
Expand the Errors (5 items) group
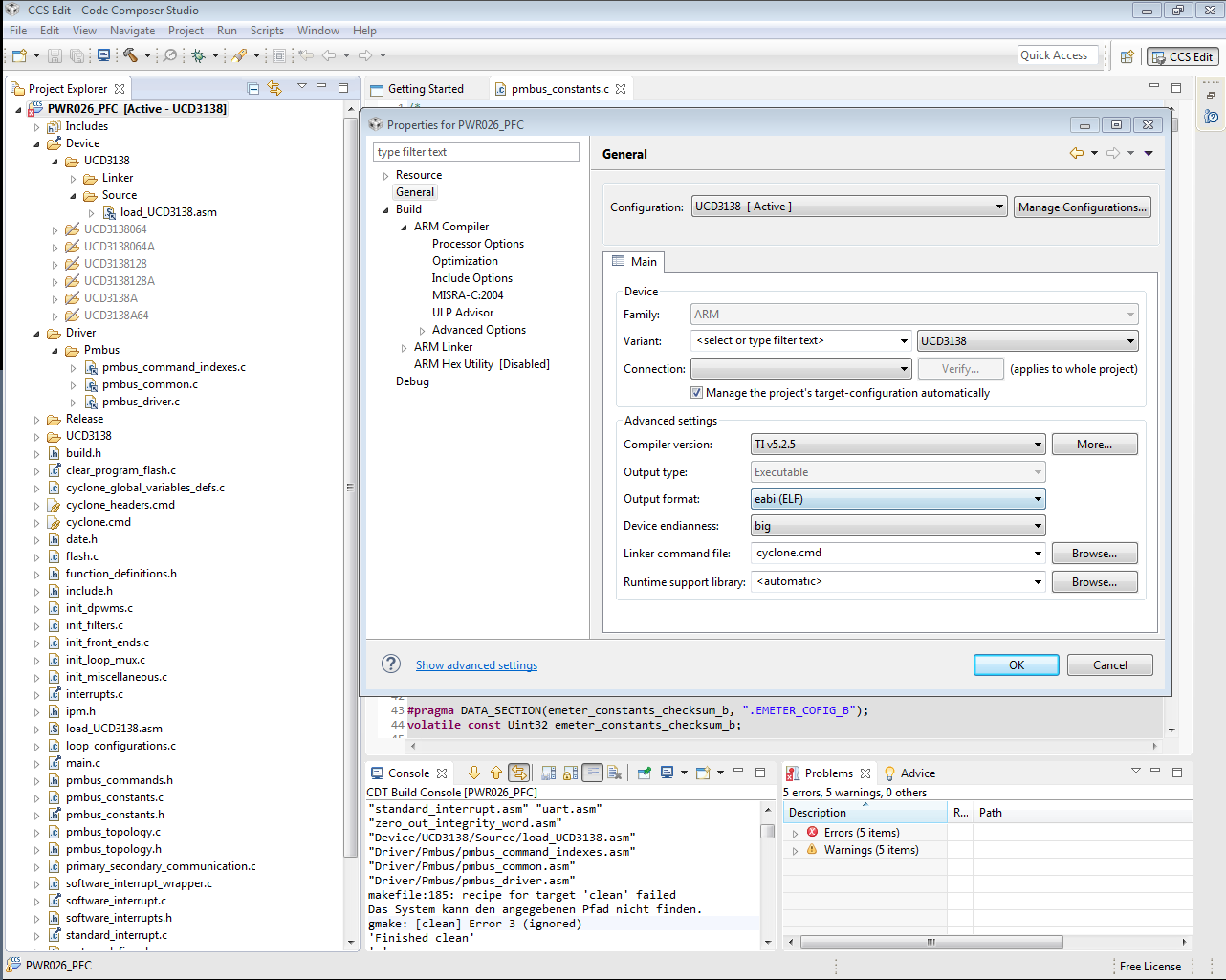[x=795, y=833]
